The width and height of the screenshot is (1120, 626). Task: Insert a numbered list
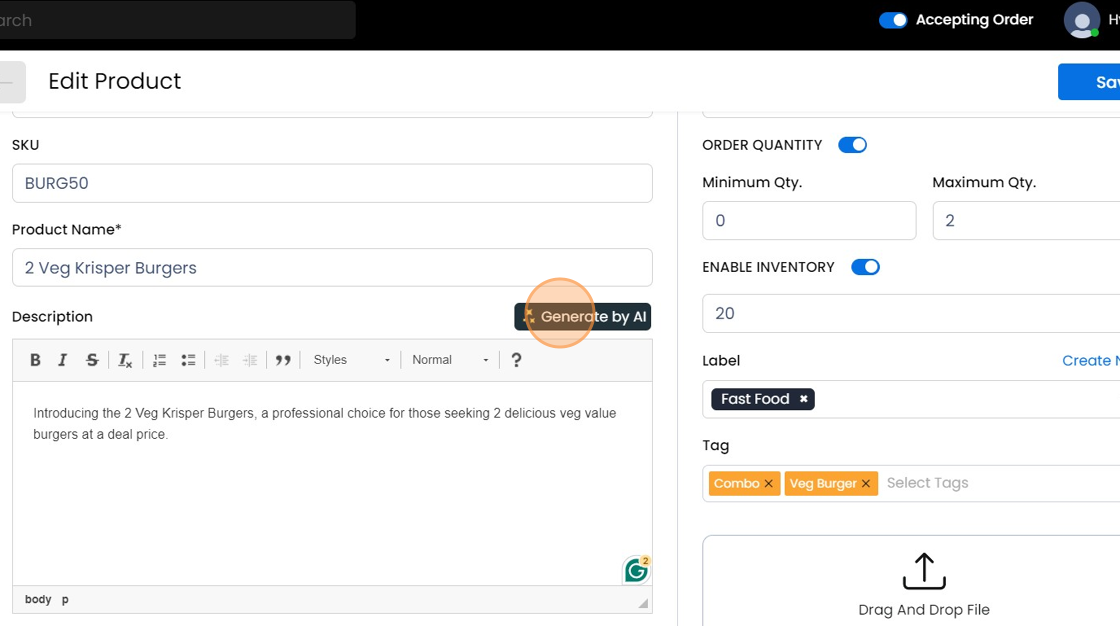(159, 359)
